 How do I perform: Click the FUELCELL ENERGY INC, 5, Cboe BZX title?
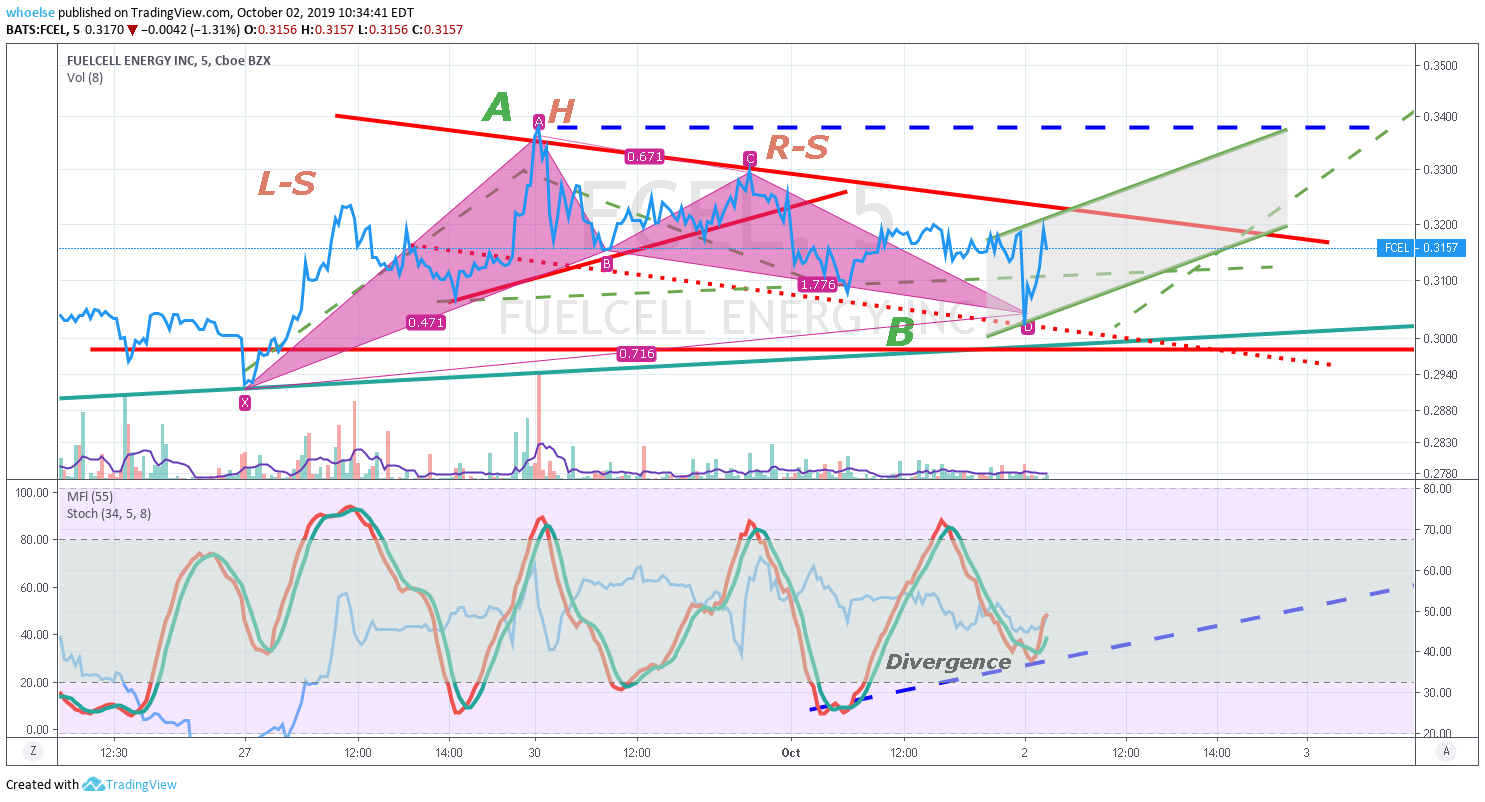pyautogui.click(x=169, y=60)
